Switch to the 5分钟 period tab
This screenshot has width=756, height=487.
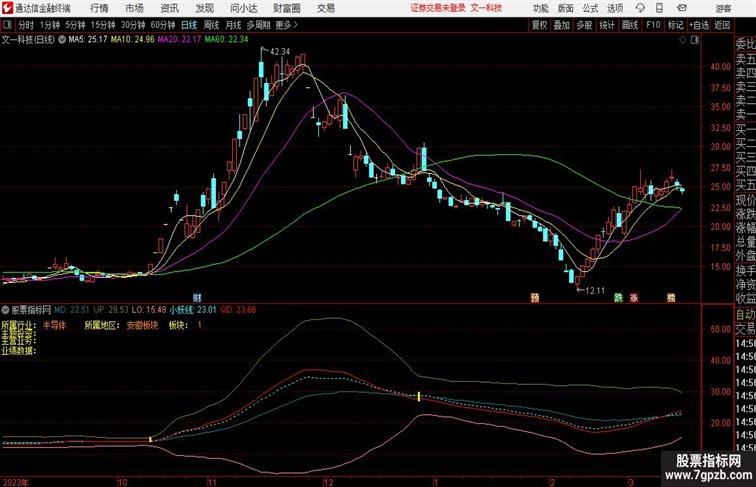click(x=75, y=25)
